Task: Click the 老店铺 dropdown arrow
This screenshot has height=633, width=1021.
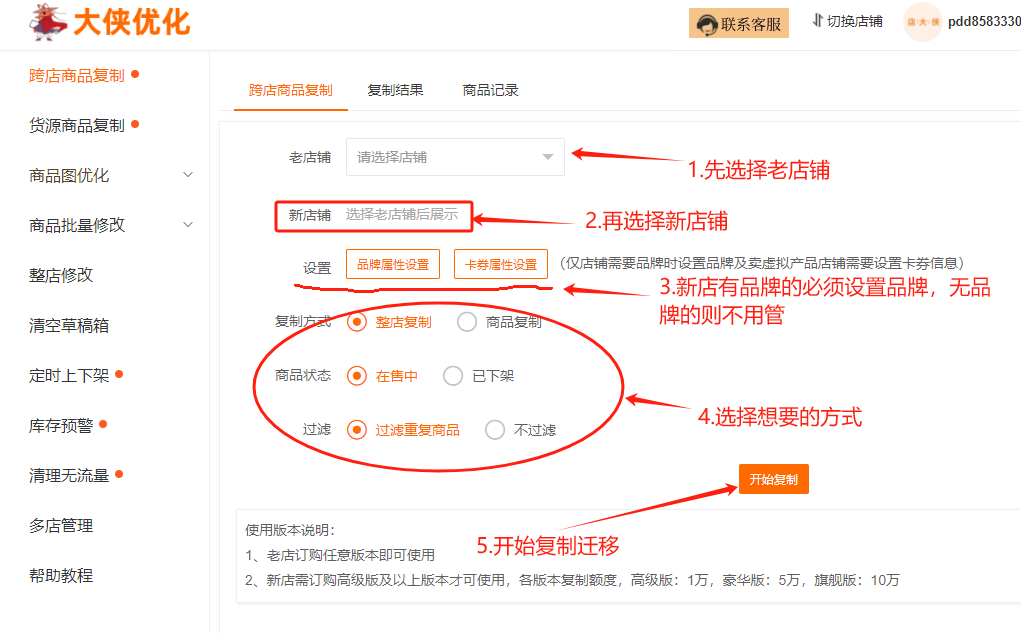Action: tap(548, 157)
